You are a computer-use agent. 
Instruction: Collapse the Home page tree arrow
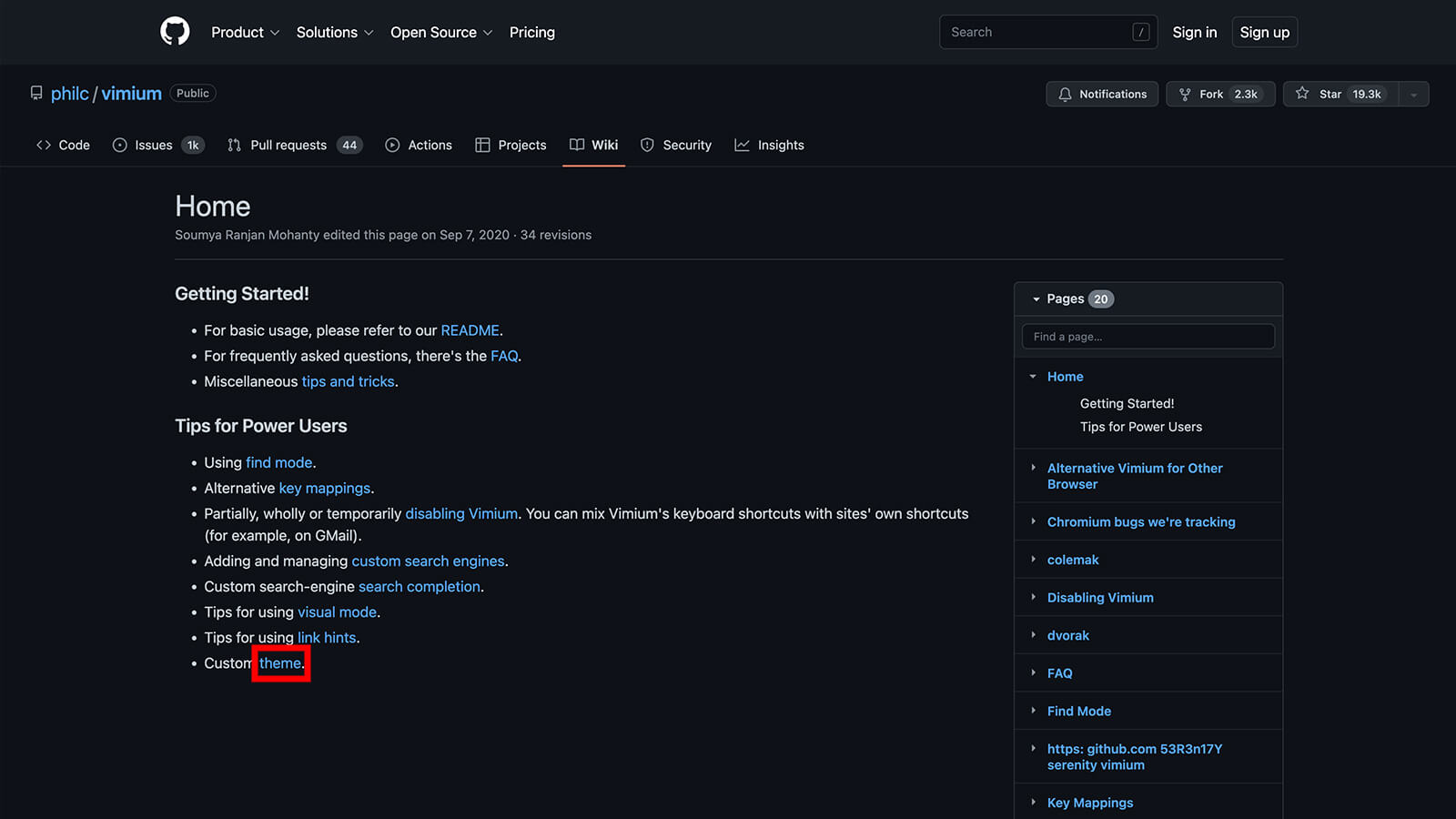click(x=1033, y=377)
